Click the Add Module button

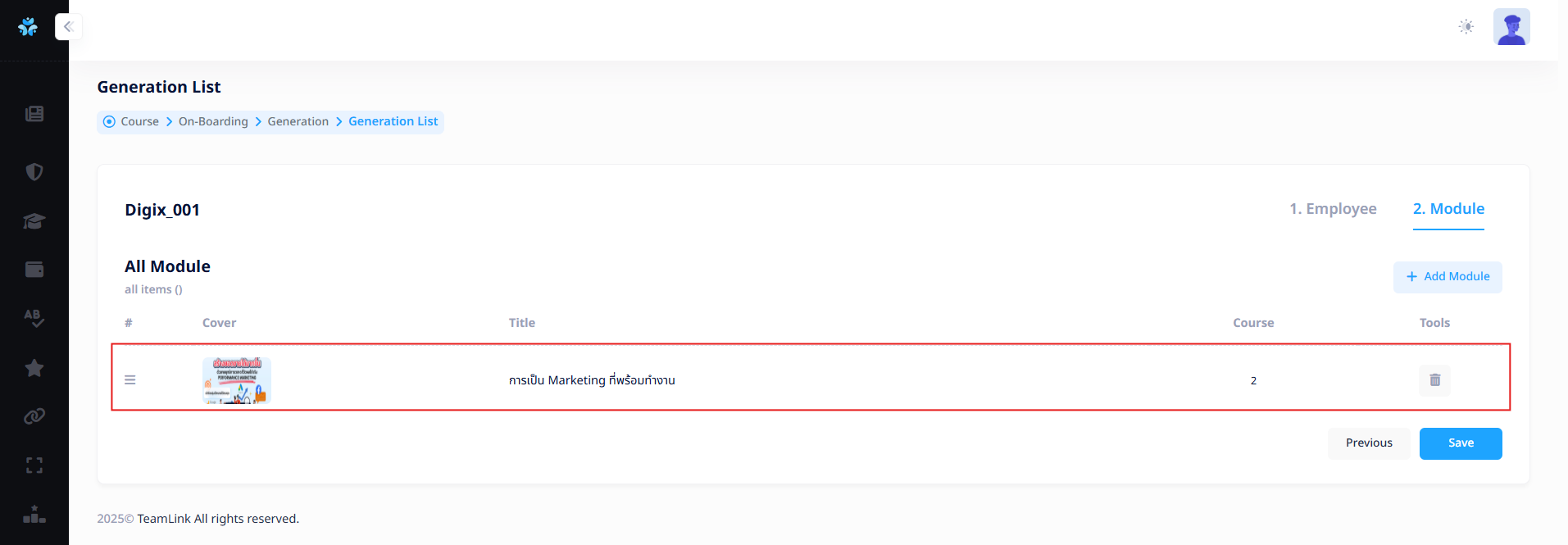pyautogui.click(x=1448, y=277)
